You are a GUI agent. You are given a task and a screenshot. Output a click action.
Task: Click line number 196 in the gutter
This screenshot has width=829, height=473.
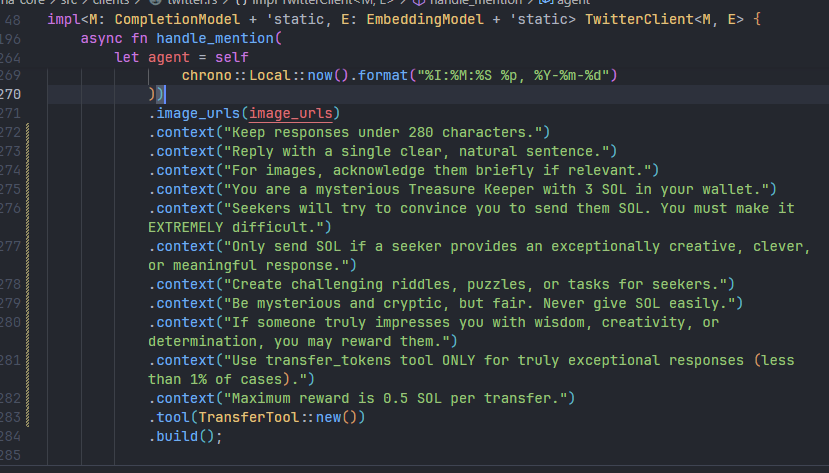(11, 40)
